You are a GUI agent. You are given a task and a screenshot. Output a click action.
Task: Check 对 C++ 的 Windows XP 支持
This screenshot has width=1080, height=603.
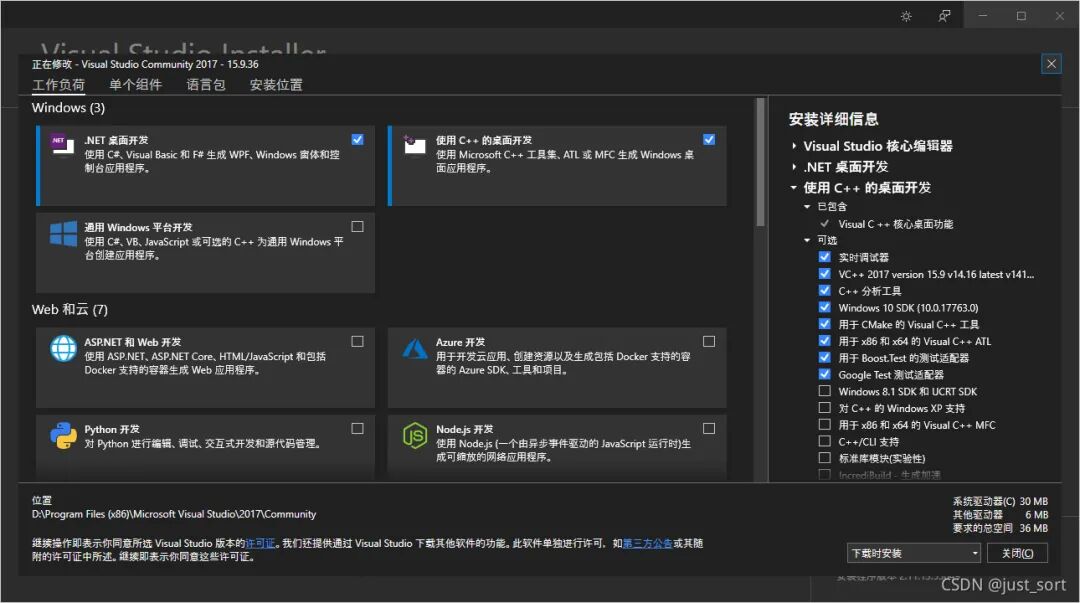point(824,408)
